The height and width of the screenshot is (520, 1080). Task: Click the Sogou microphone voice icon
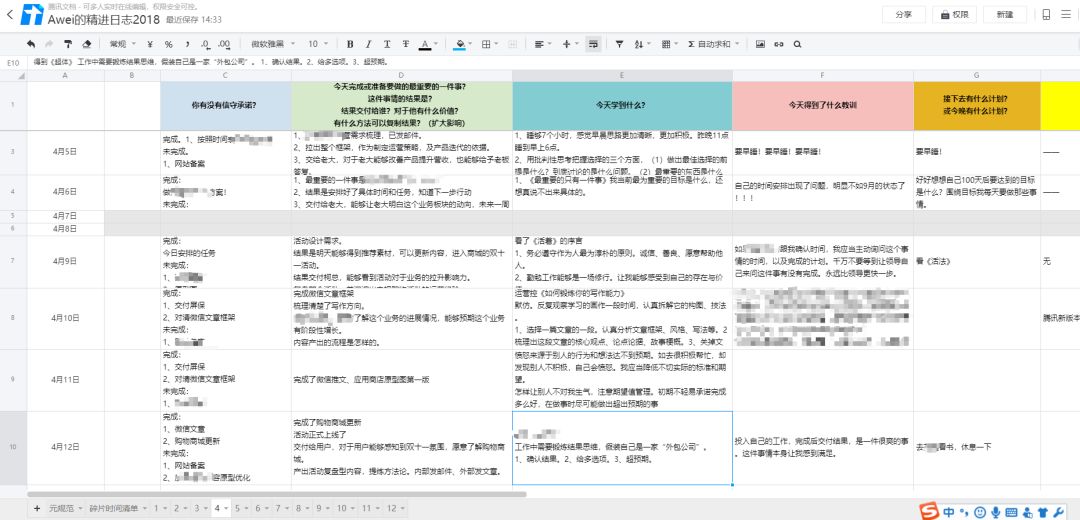pos(995,511)
